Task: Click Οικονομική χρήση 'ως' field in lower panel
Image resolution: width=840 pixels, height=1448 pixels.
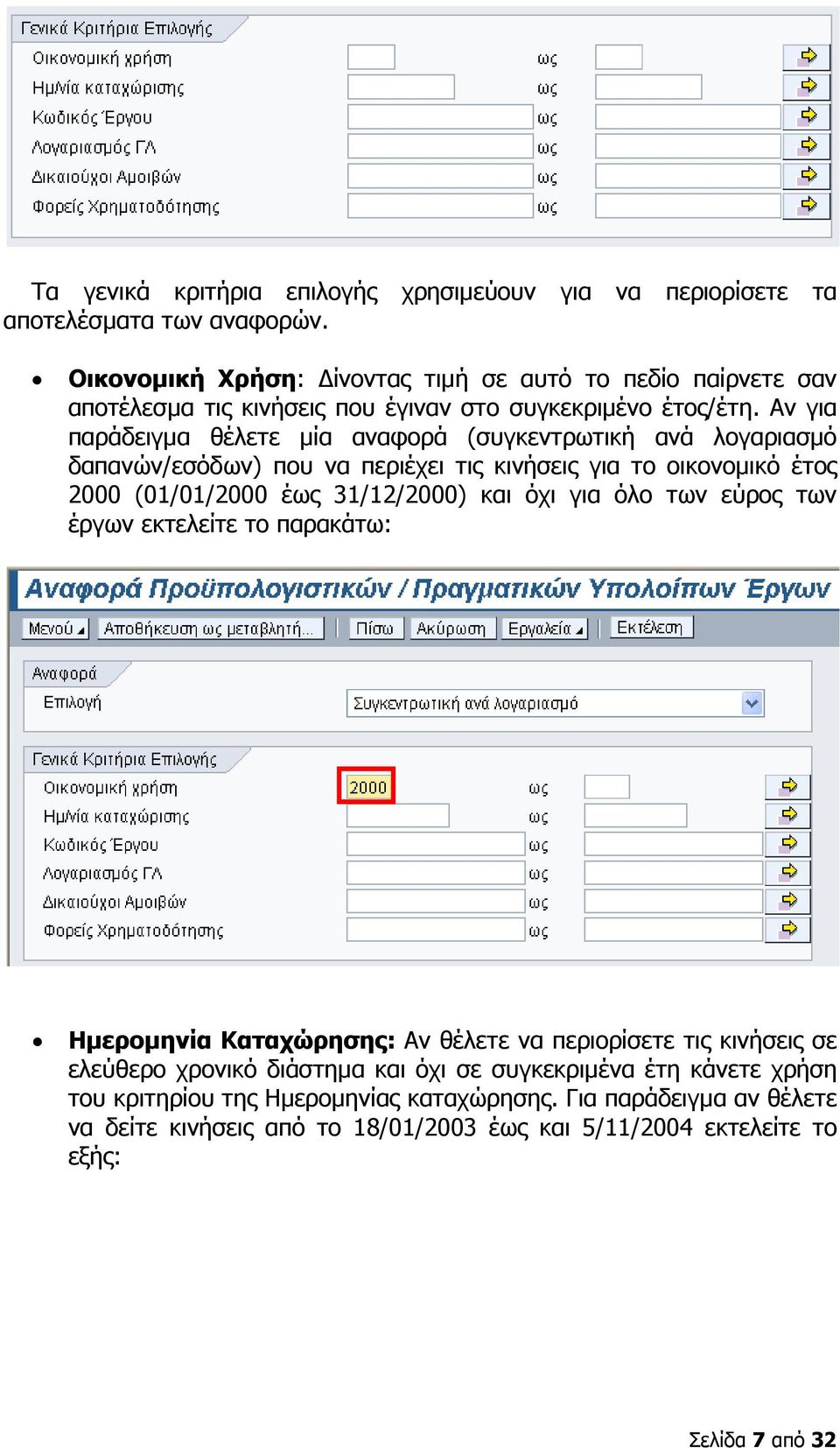Action: (x=606, y=787)
